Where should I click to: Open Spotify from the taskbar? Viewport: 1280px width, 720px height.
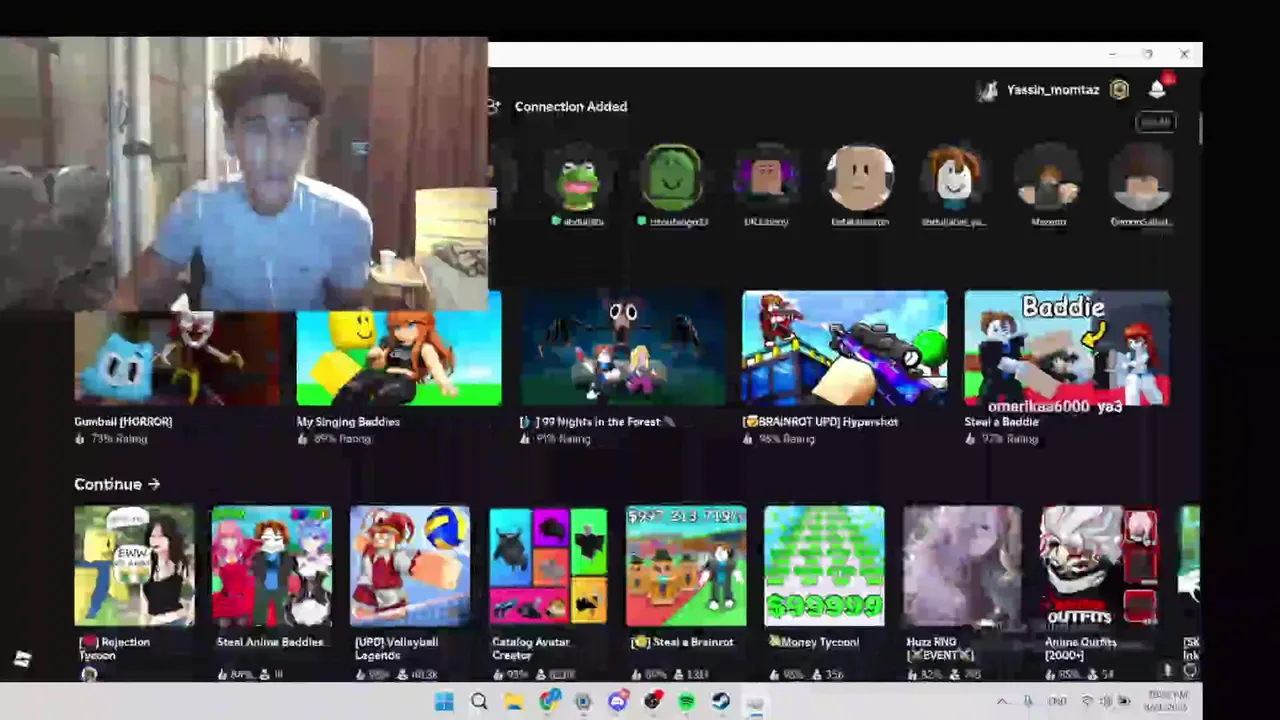tap(686, 702)
